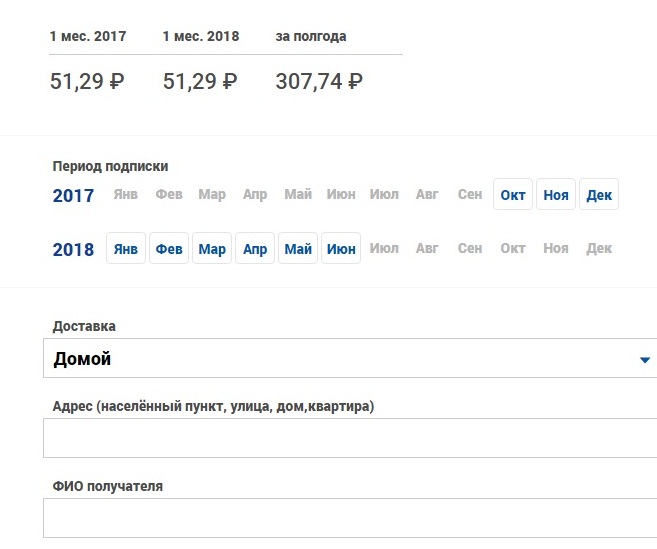This screenshot has width=657, height=549.
Task: Toggle January 2018 subscription month
Action: [x=126, y=249]
